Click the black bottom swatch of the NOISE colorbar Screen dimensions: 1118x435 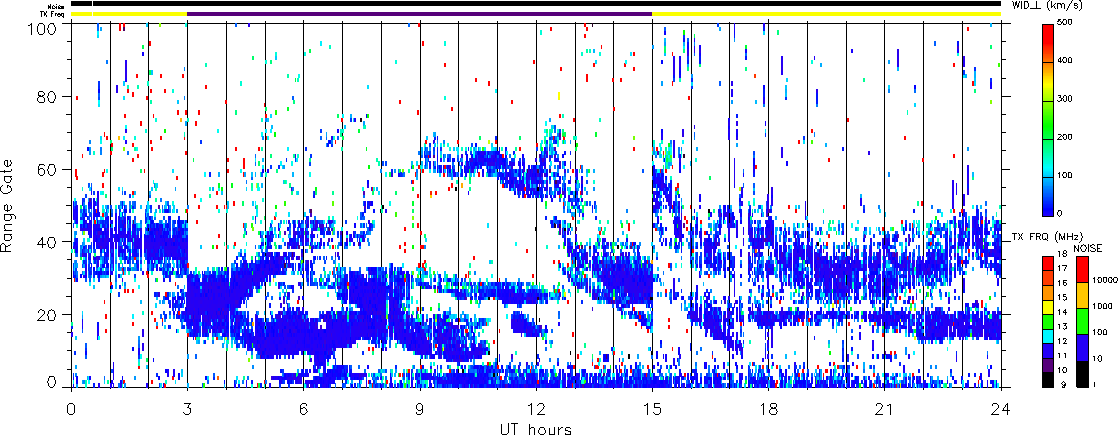point(1082,374)
